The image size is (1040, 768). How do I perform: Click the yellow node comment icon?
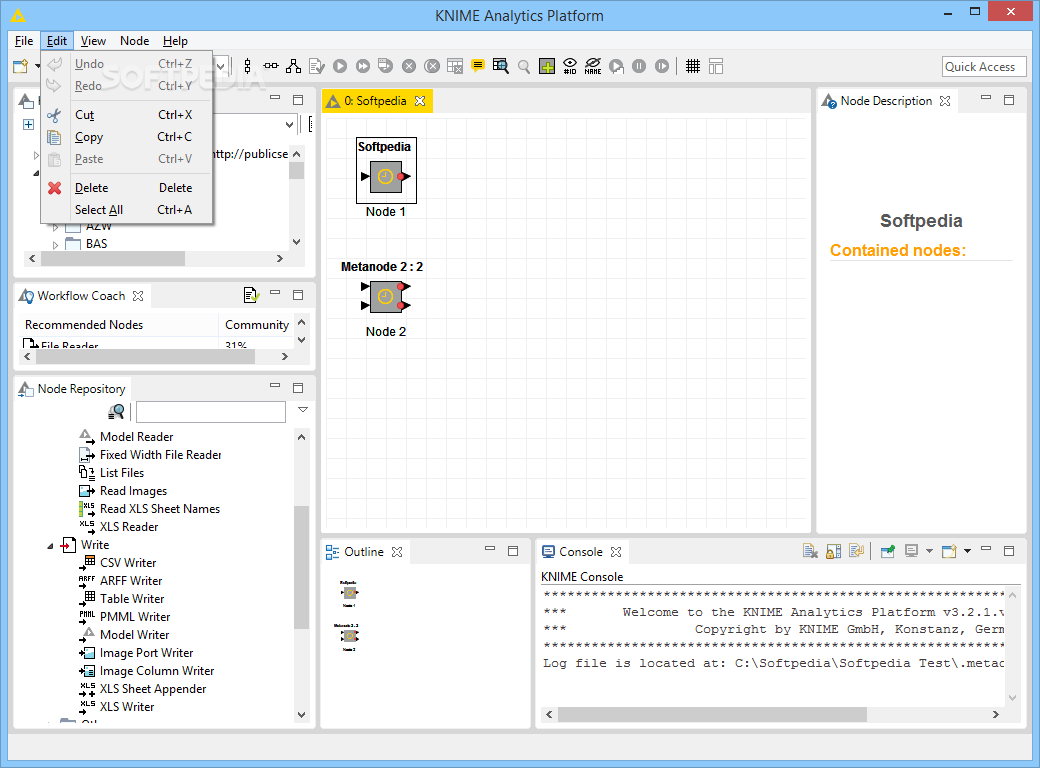[x=478, y=66]
